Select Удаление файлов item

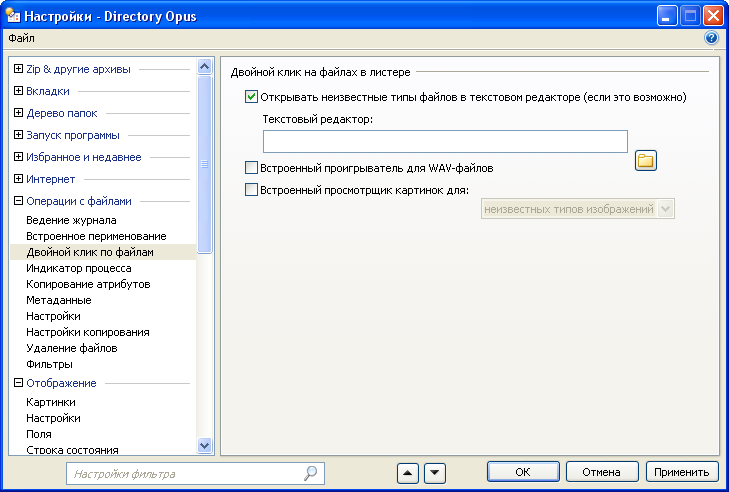[x=72, y=348]
